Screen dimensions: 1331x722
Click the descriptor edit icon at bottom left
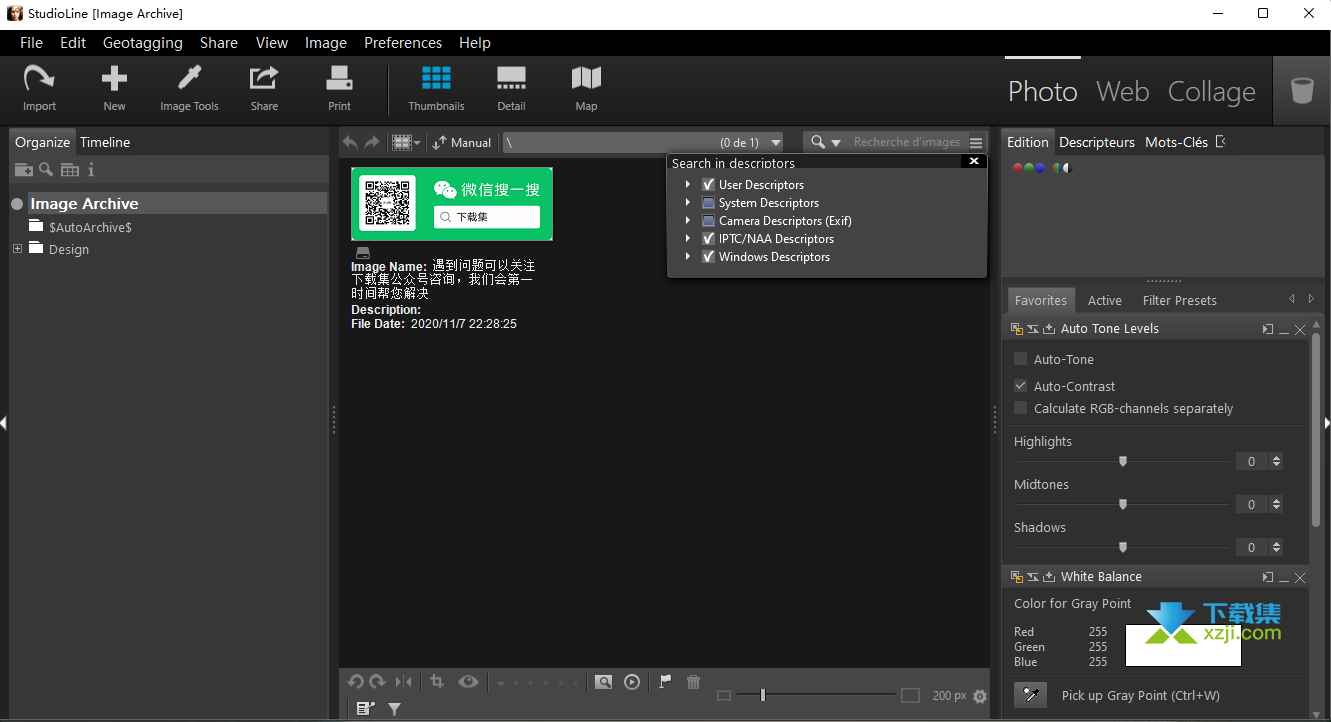point(365,708)
